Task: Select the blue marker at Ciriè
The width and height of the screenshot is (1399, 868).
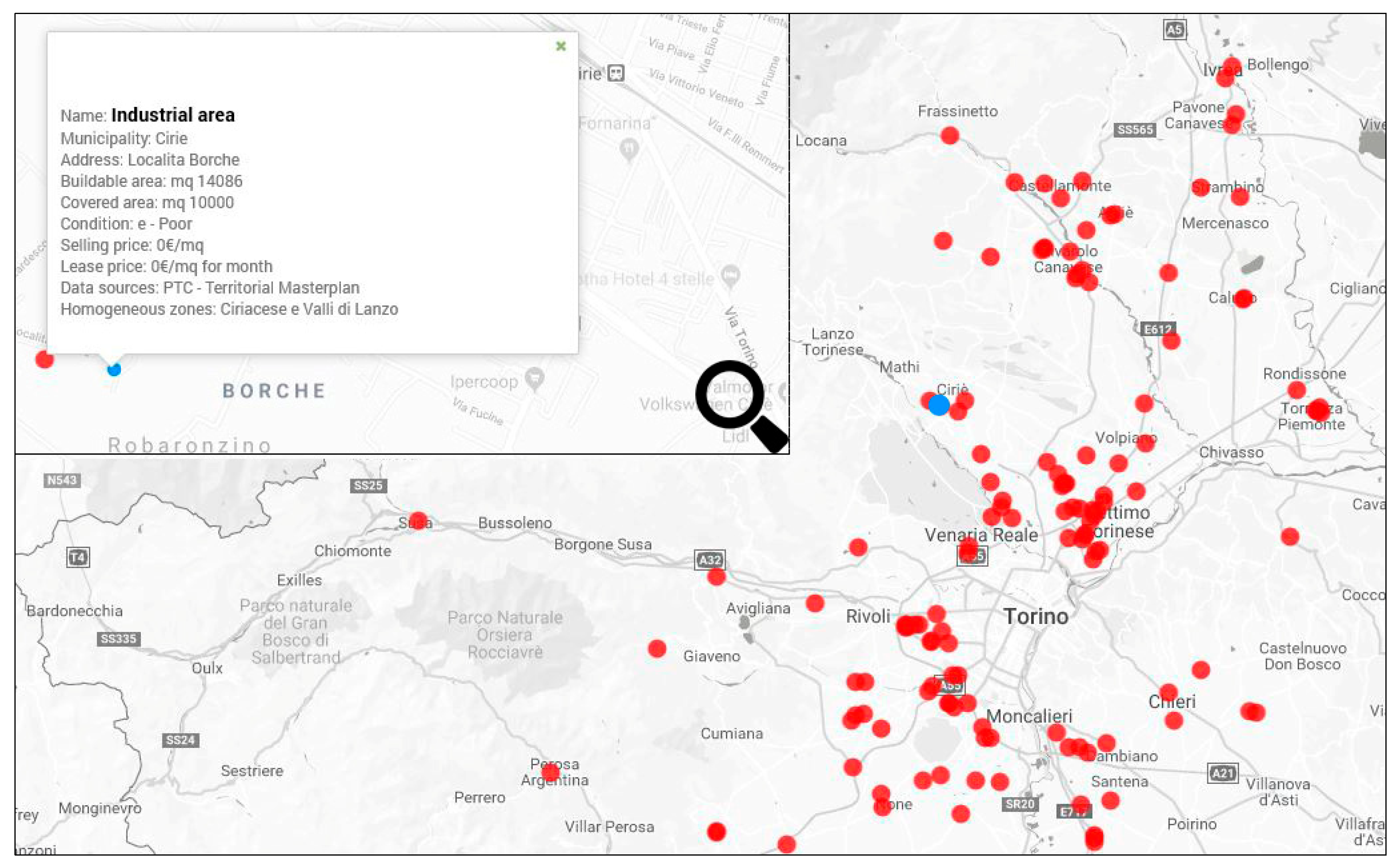Action: pyautogui.click(x=939, y=405)
